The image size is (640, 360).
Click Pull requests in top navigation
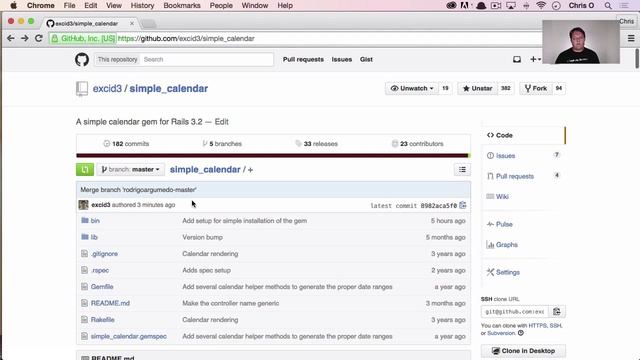coord(303,60)
